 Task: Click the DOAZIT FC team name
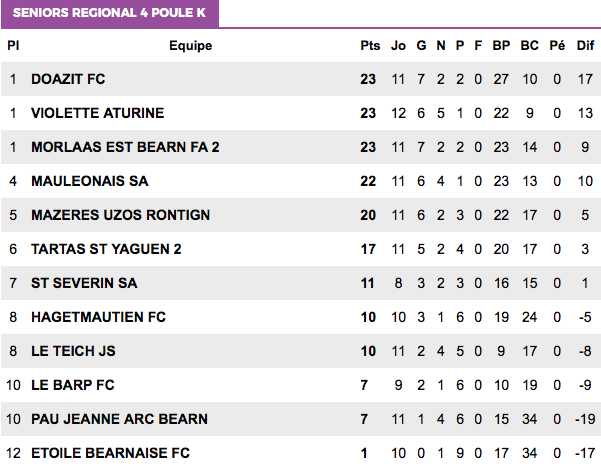tap(68, 79)
